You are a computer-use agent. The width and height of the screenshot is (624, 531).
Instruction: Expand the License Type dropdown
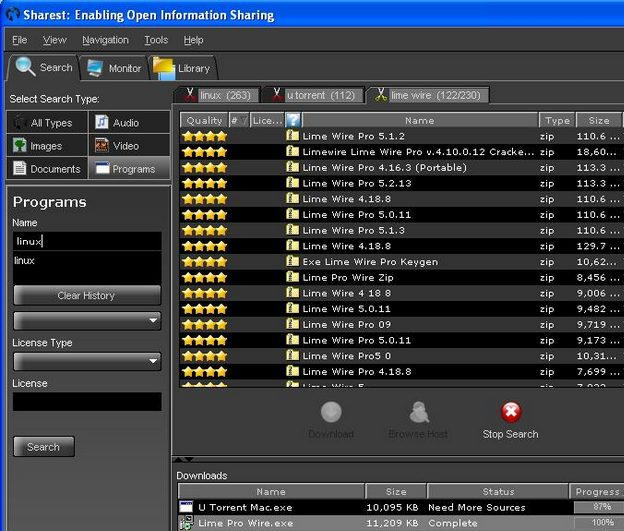(x=86, y=361)
